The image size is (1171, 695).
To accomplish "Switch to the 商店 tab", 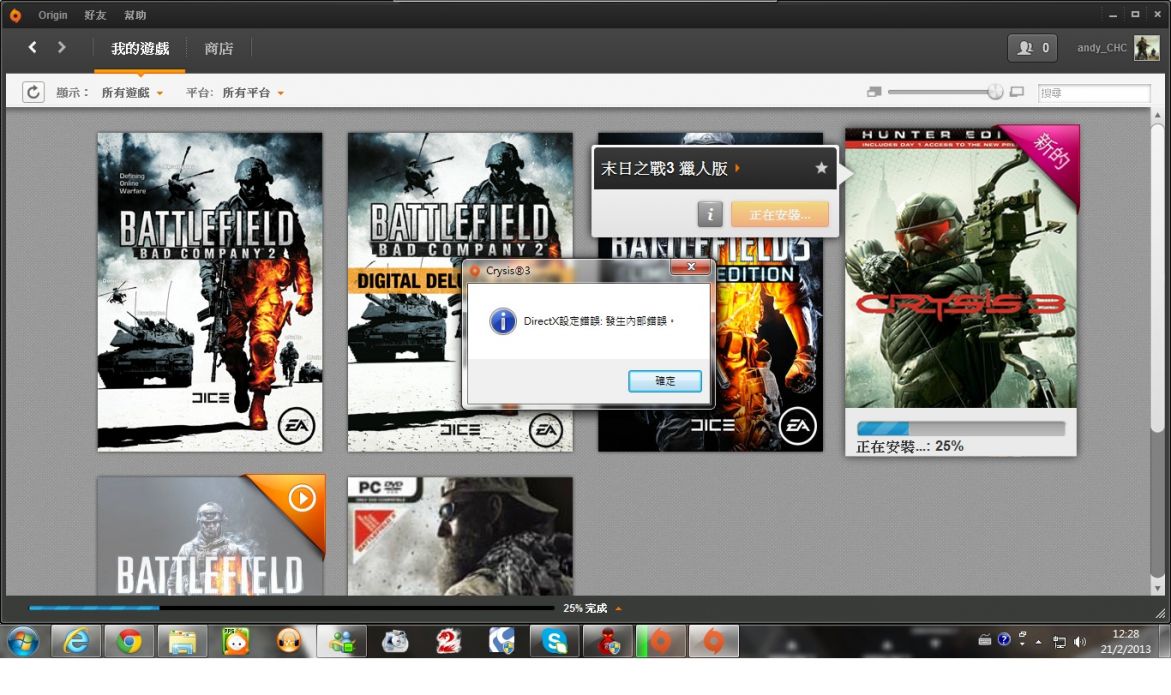I will 218,48.
